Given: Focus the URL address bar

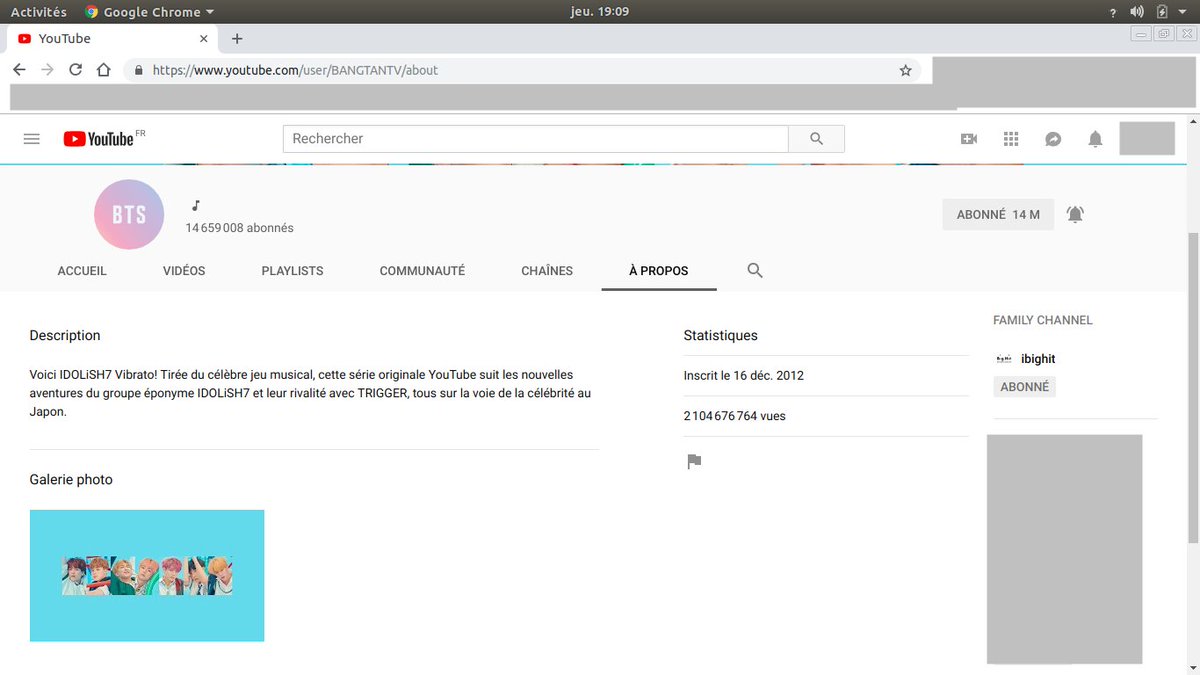Looking at the screenshot, I should coord(523,70).
